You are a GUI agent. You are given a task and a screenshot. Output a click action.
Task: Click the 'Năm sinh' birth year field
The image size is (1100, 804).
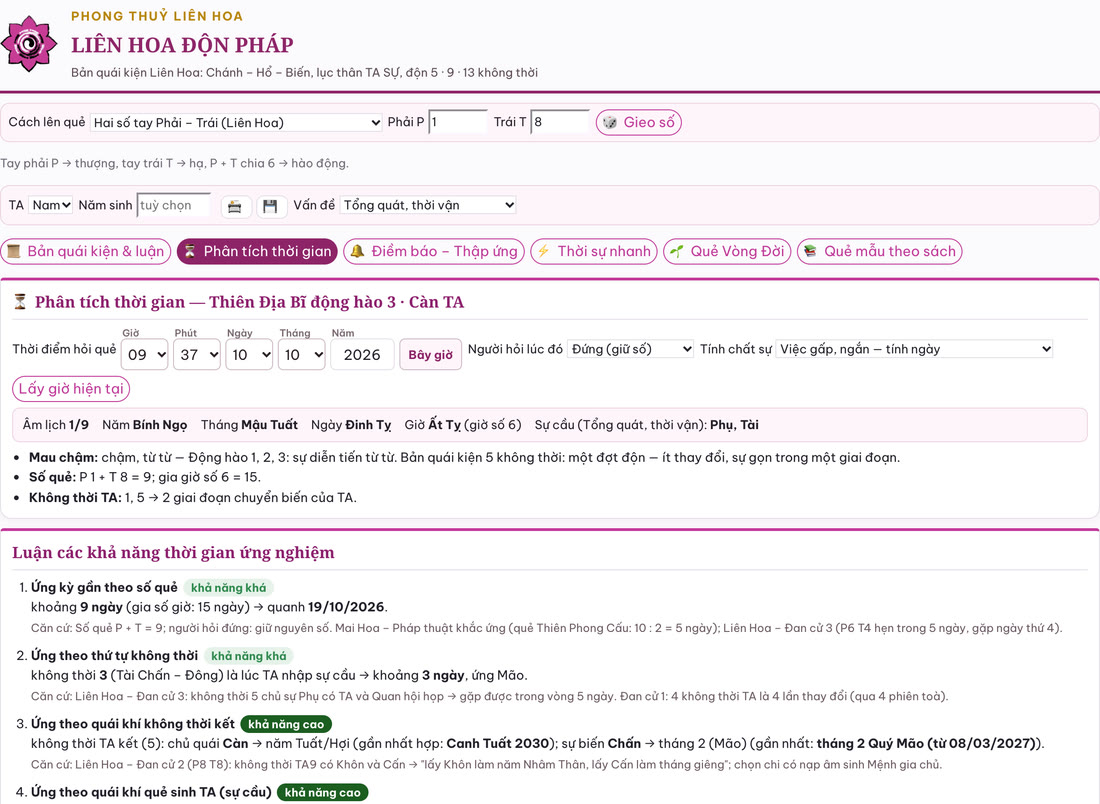[x=173, y=206]
